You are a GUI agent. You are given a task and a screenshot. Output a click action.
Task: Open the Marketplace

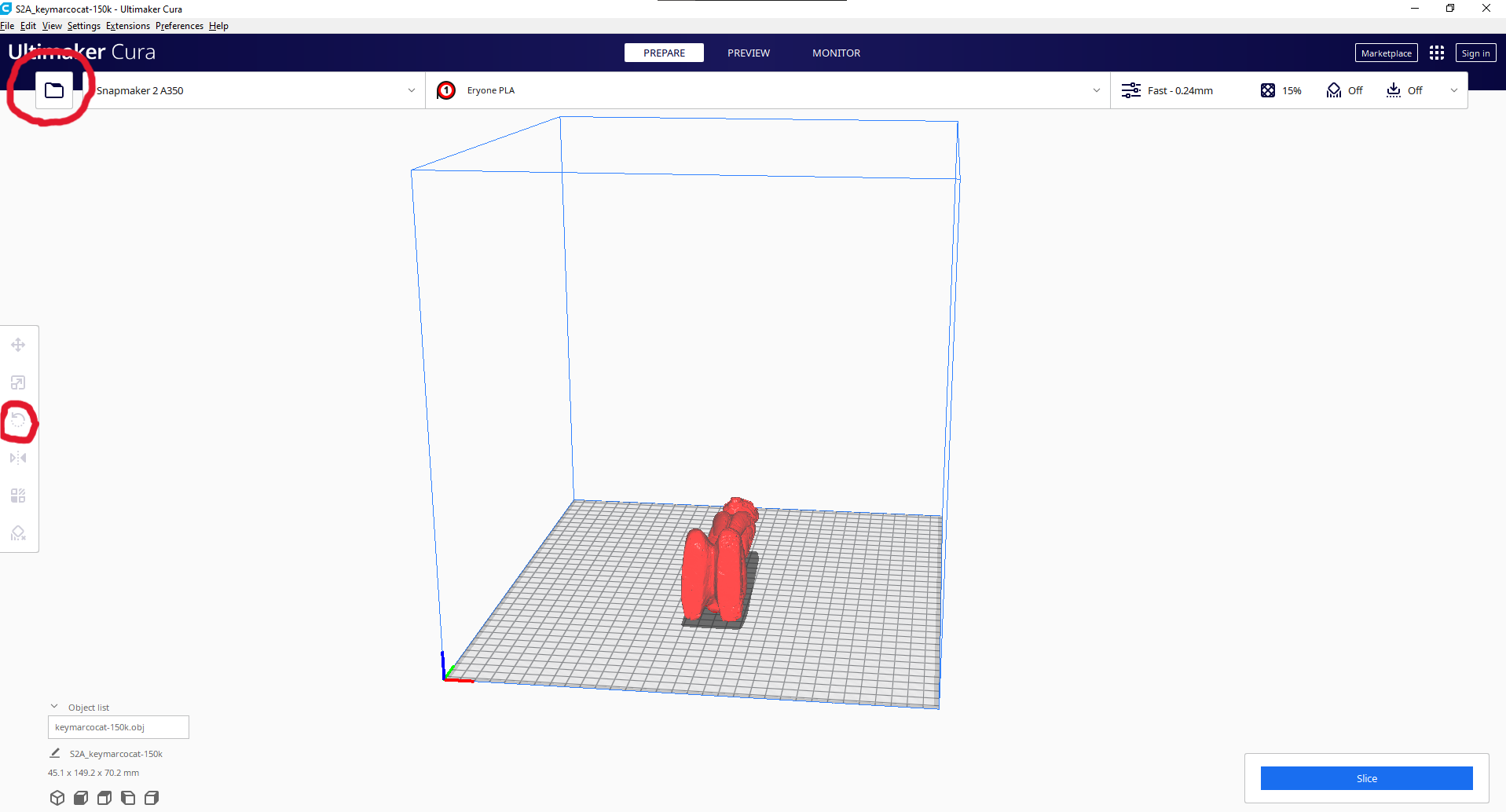(1385, 53)
